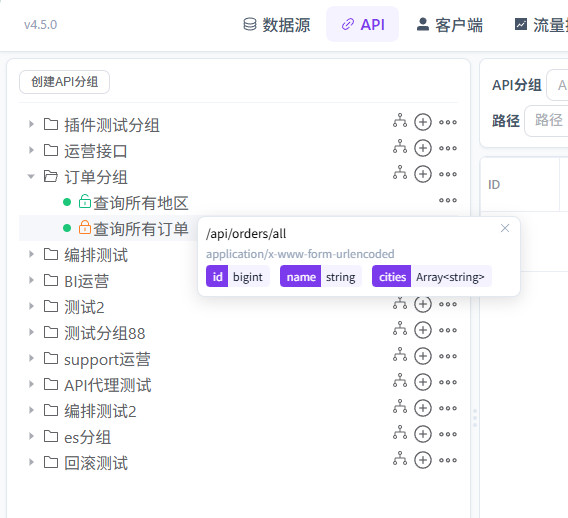Click application/x-www-form-urlencoded content type text
Image resolution: width=568 pixels, height=518 pixels.
pyautogui.click(x=300, y=254)
